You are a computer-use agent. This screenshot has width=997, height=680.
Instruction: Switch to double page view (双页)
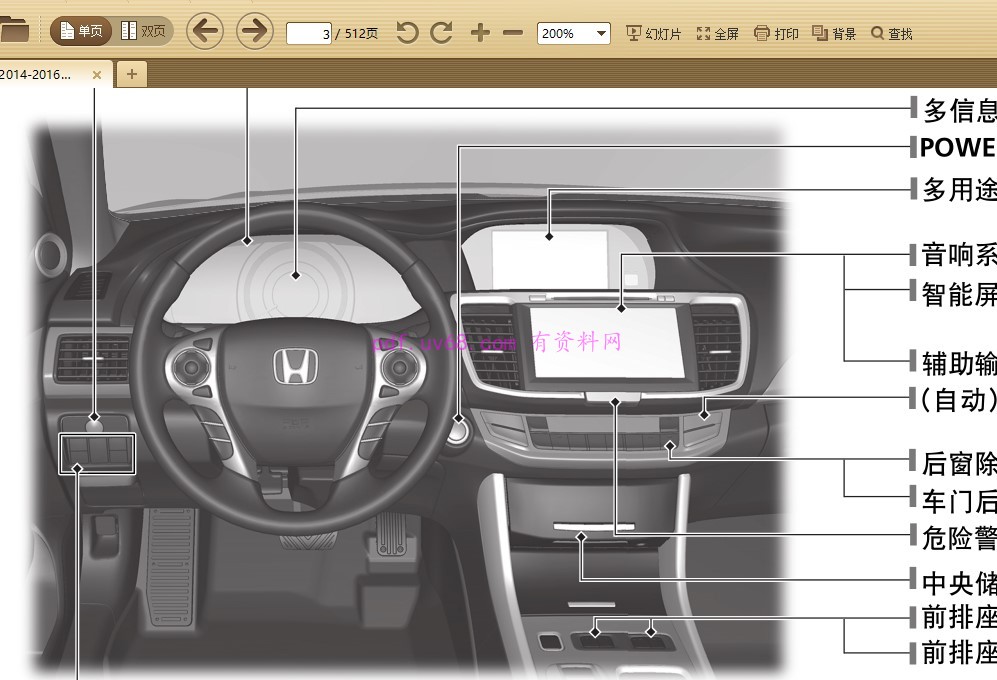[x=143, y=32]
